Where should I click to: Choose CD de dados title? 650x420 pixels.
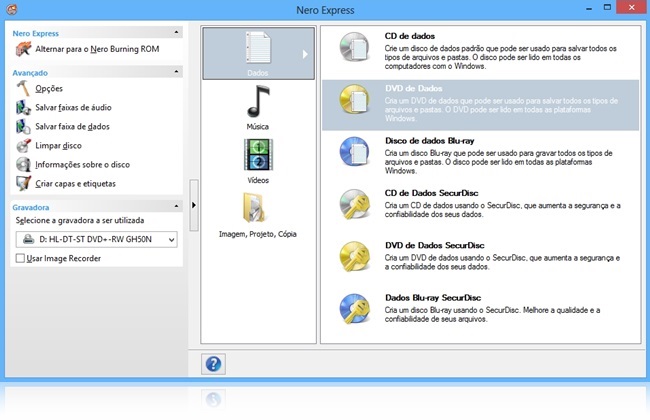(410, 36)
